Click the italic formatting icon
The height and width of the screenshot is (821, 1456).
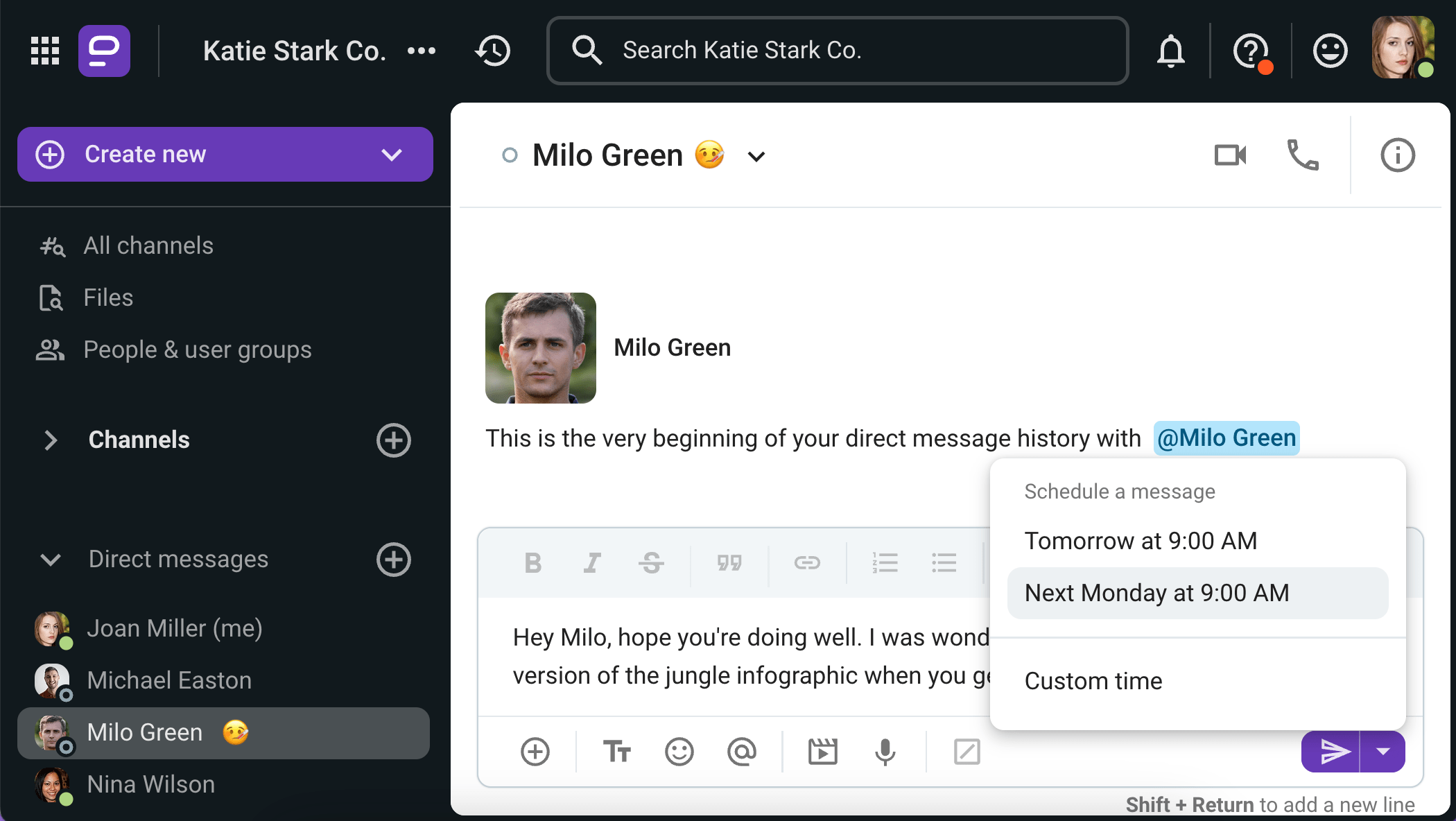tap(592, 562)
